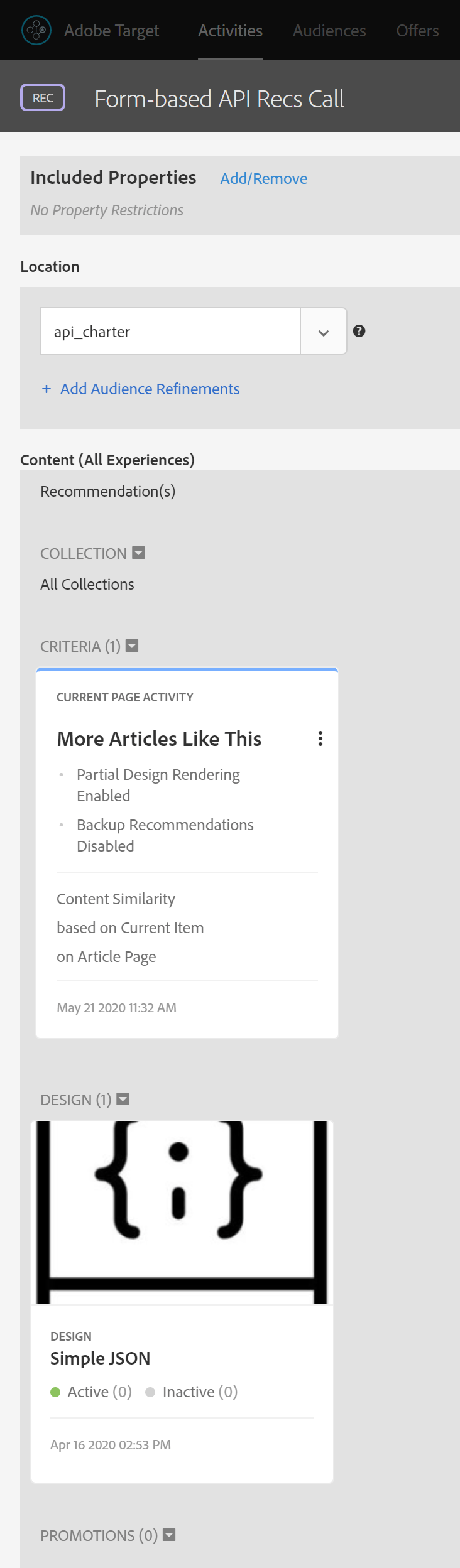
Task: Switch to the Audiences tab
Action: 329,30
